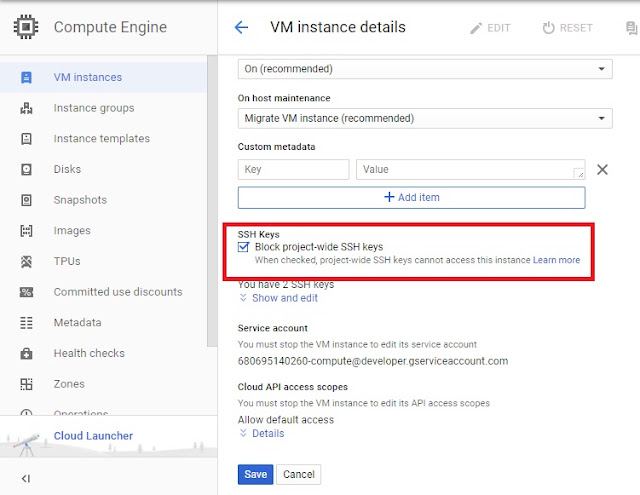The height and width of the screenshot is (495, 640).
Task: Click the sidebar vertical scrollbar
Action: tap(212, 201)
